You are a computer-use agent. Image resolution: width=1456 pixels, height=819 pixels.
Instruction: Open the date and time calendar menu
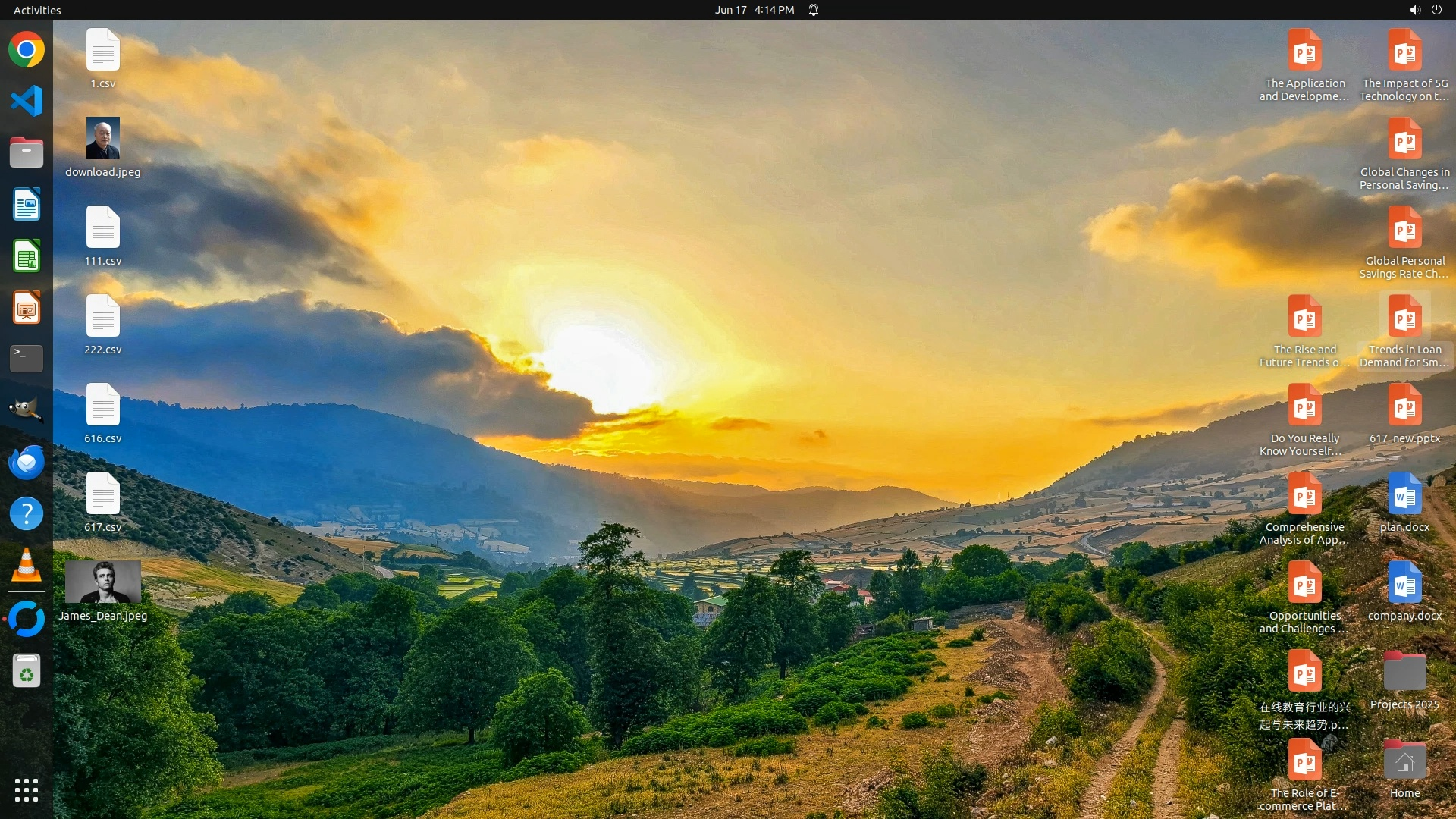click(754, 10)
